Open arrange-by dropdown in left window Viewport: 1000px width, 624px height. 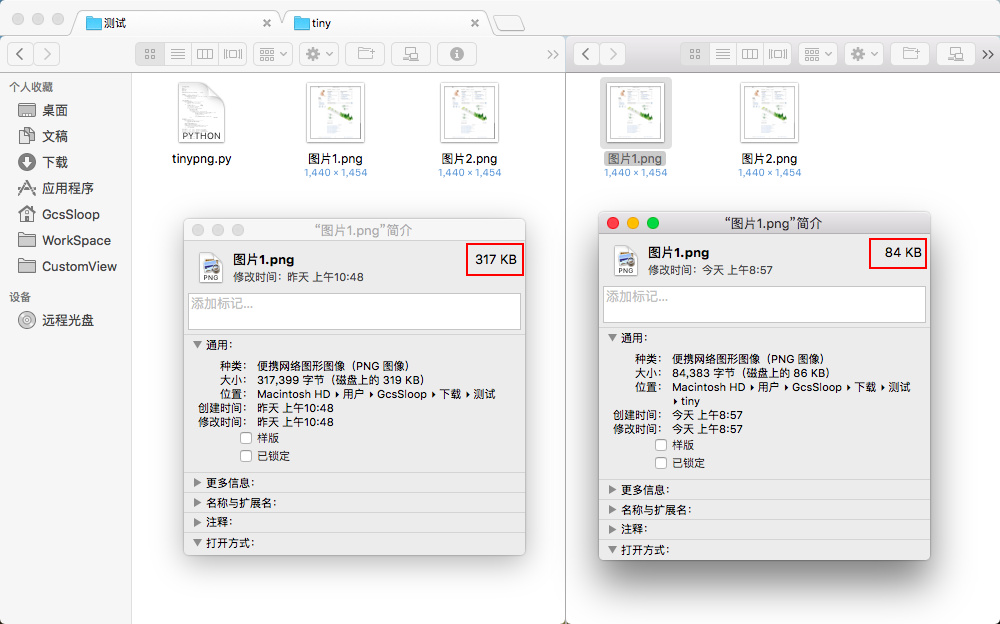pos(273,54)
